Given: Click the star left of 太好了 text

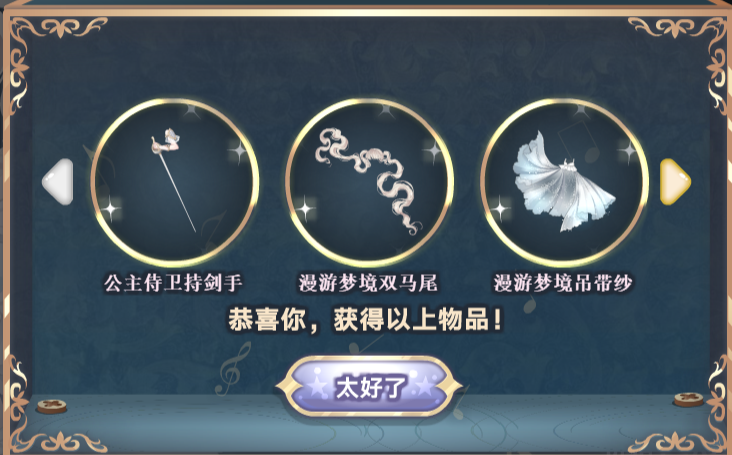Looking at the screenshot, I should coord(317,387).
